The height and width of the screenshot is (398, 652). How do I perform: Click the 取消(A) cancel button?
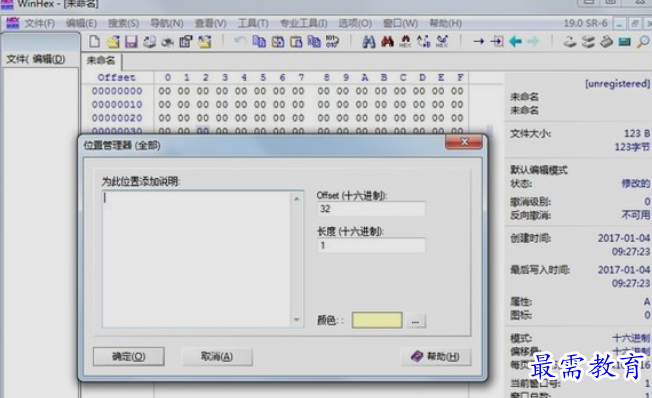click(x=217, y=356)
